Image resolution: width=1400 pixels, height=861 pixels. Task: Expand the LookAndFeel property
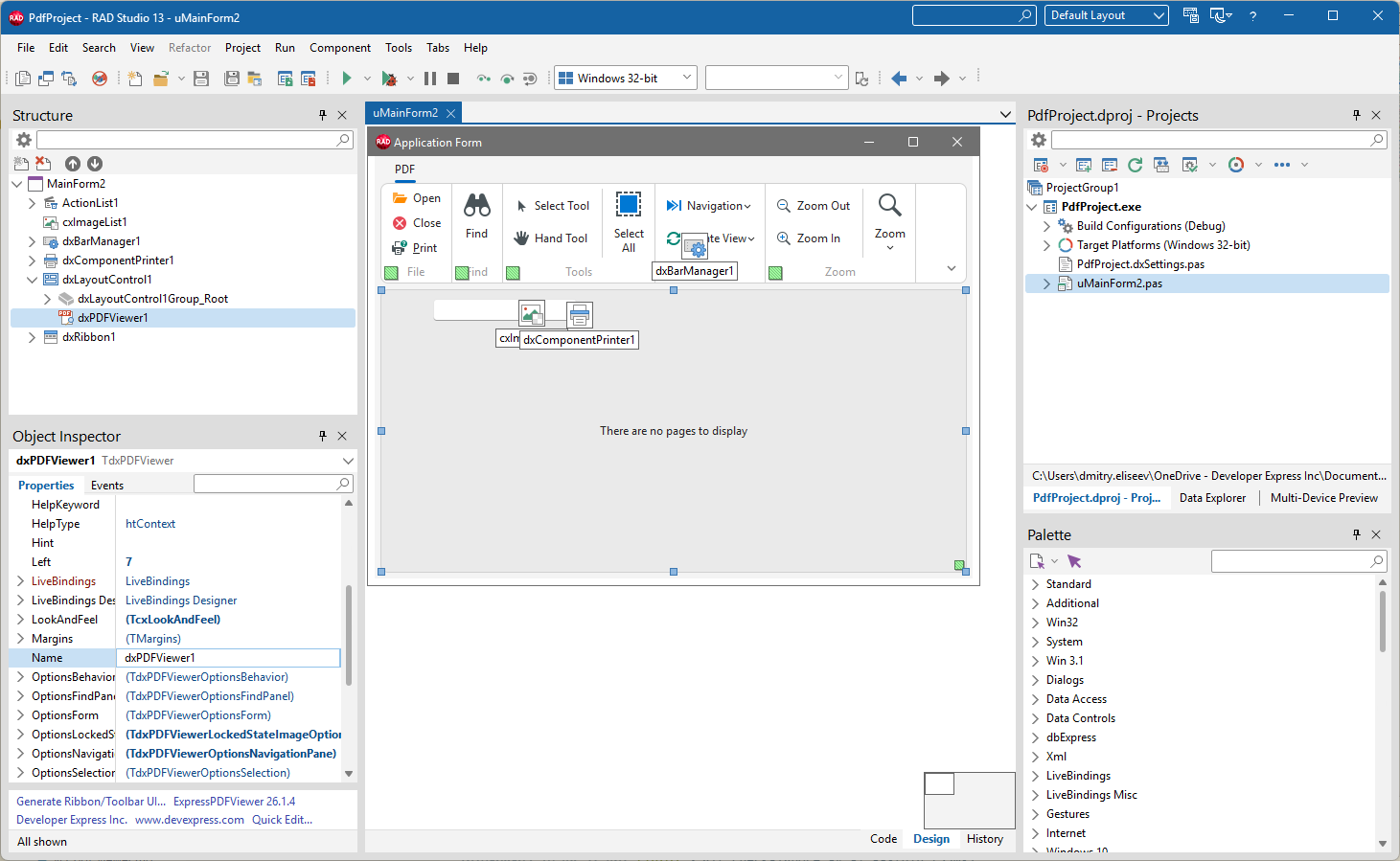(x=20, y=620)
